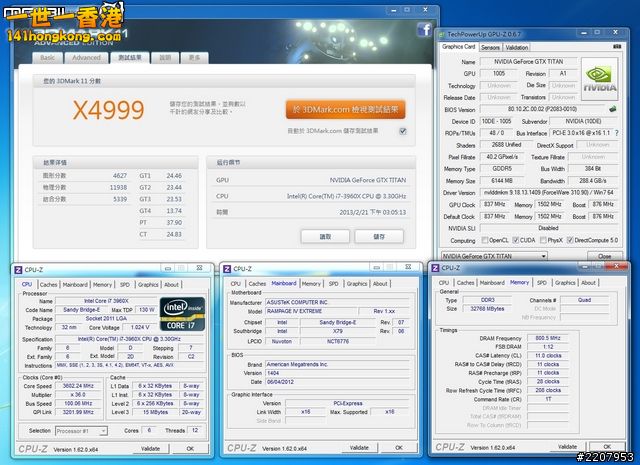Switch to the Caches tab in the left CPU-Z window

click(x=48, y=284)
